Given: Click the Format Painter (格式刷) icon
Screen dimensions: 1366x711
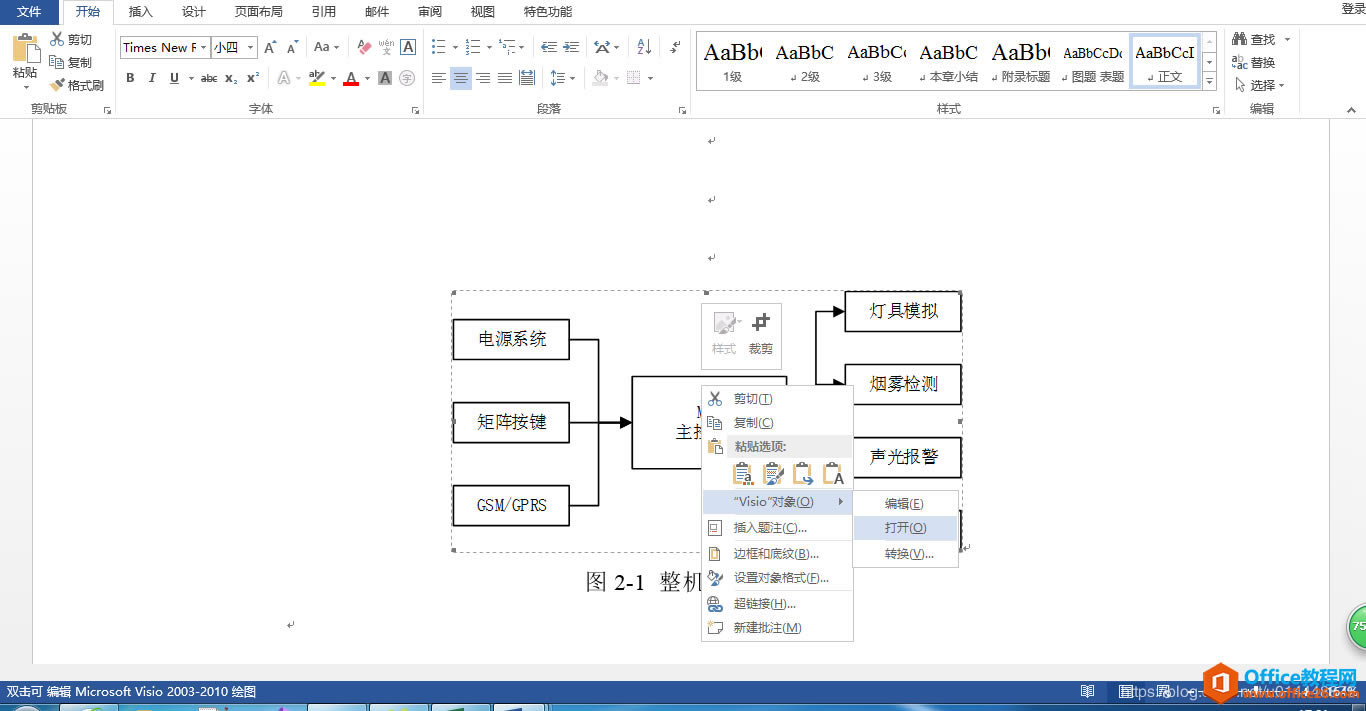Looking at the screenshot, I should pyautogui.click(x=57, y=85).
